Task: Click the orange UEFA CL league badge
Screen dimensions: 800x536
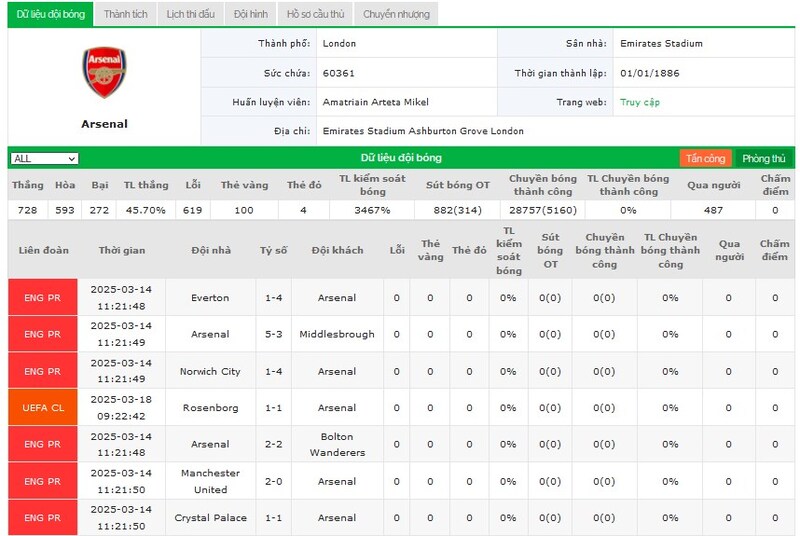Action: tap(43, 408)
